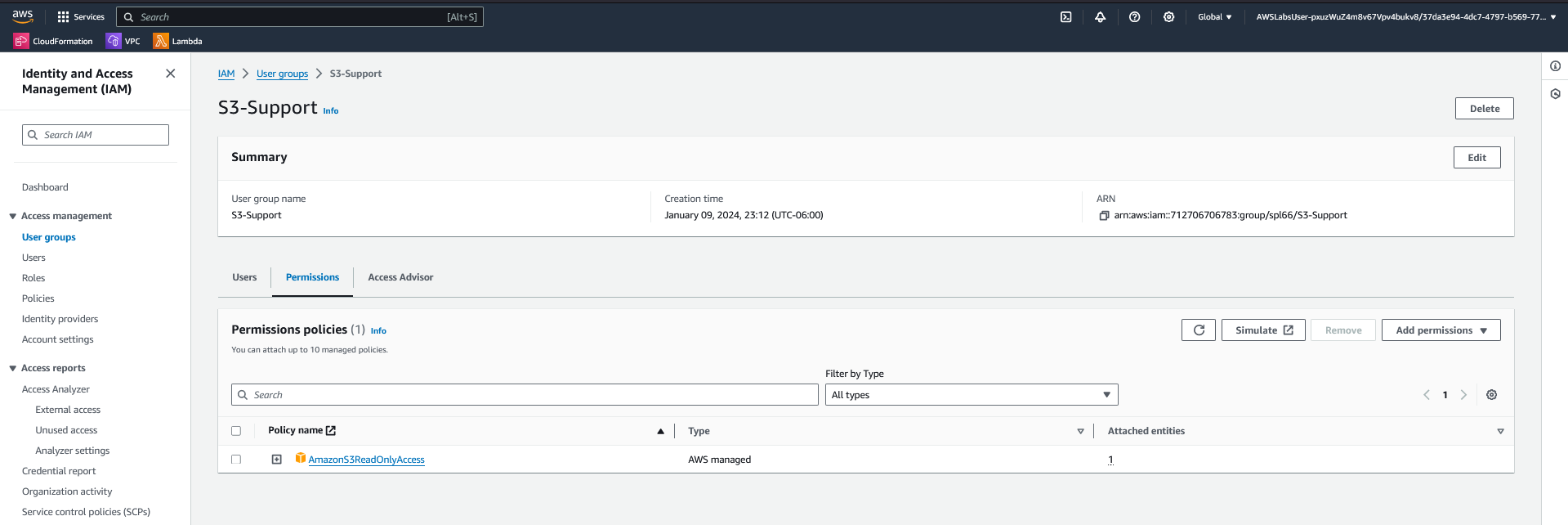The width and height of the screenshot is (1568, 525).
Task: Focus the top AWS search bar
Action: [300, 16]
